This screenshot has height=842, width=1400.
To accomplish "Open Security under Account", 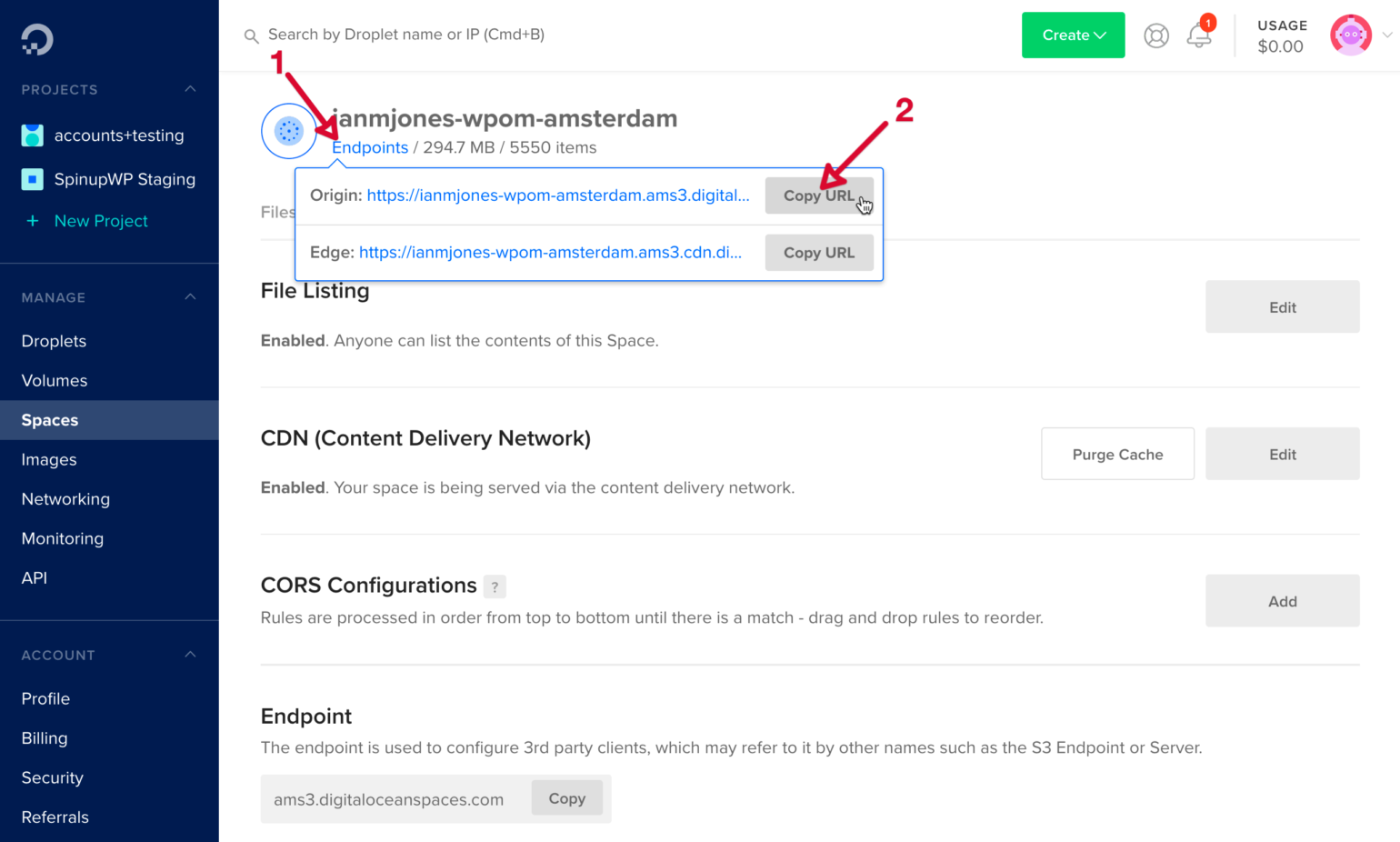I will pyautogui.click(x=52, y=778).
